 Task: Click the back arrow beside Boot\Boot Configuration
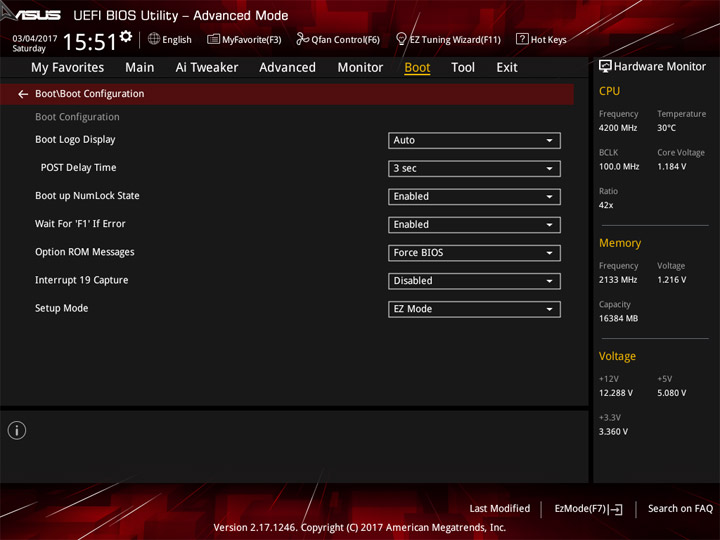[x=23, y=94]
